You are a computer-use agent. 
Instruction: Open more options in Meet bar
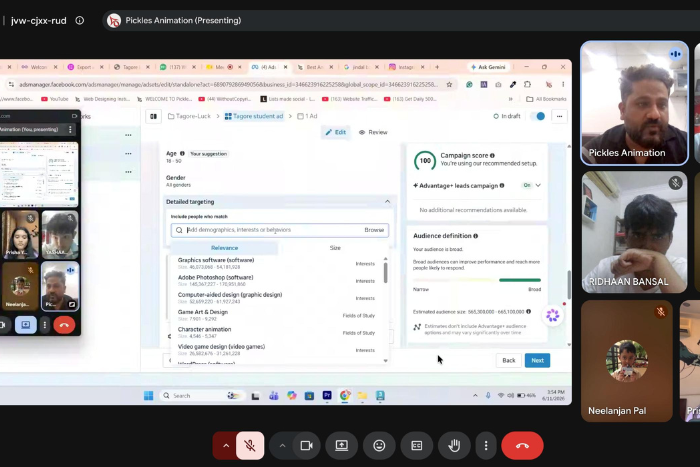[486, 446]
